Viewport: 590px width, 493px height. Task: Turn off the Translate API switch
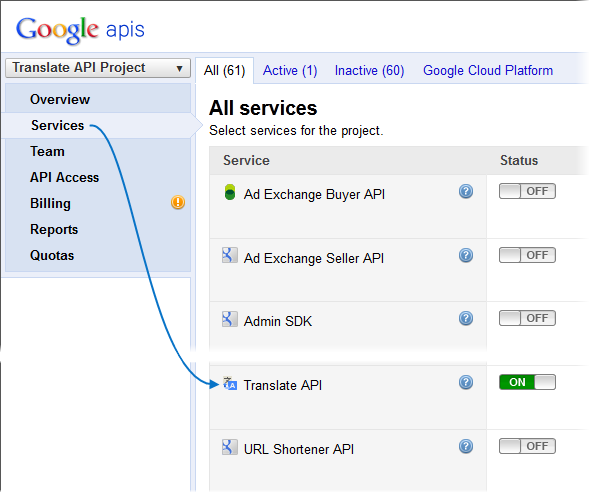(x=527, y=382)
